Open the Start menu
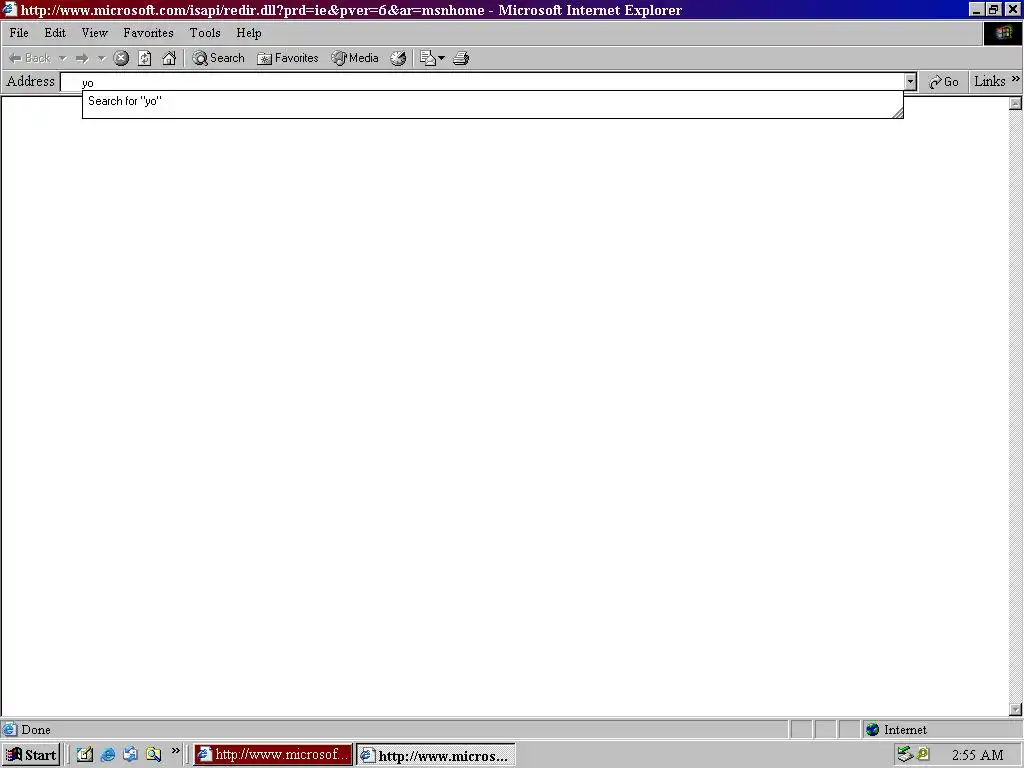The height and width of the screenshot is (768, 1024). (x=31, y=755)
